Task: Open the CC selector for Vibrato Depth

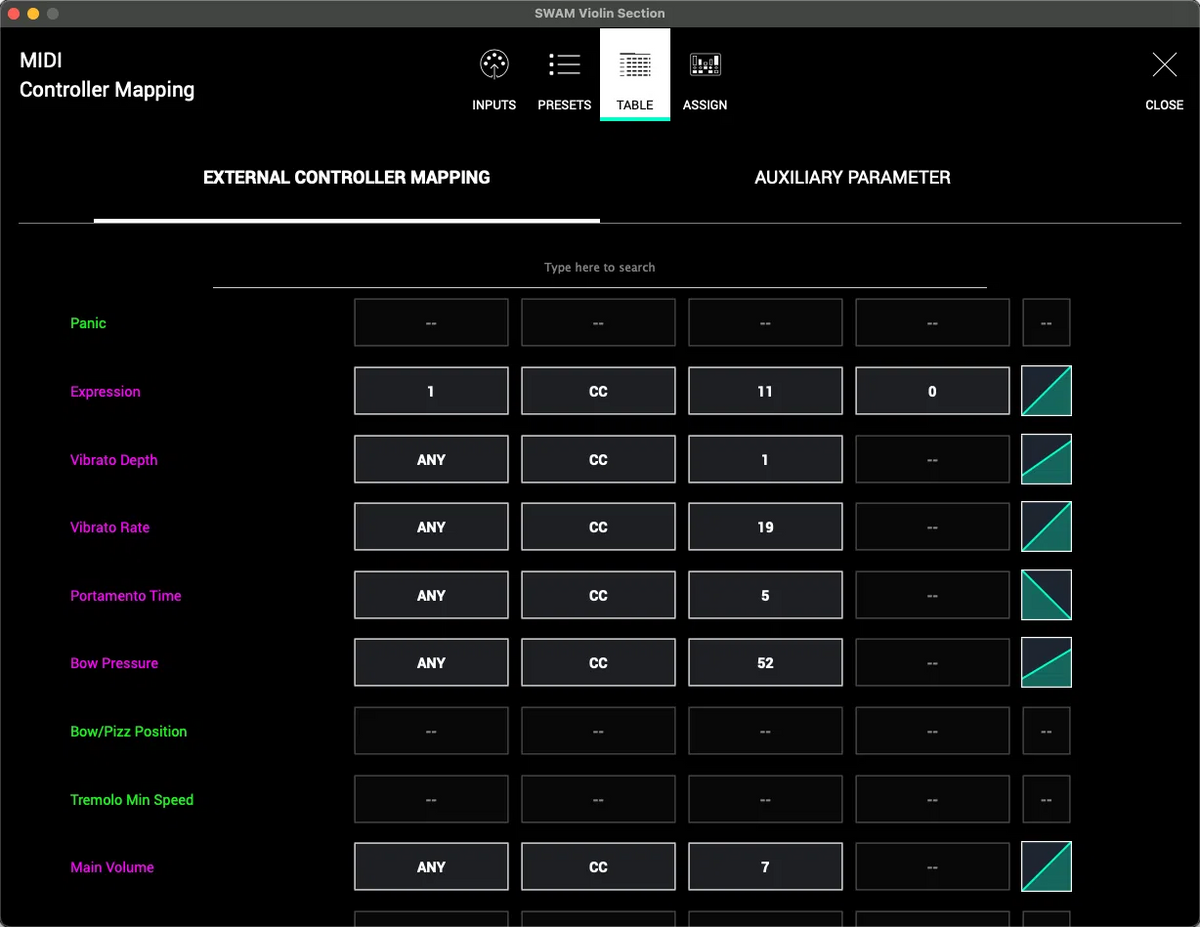Action: point(765,459)
